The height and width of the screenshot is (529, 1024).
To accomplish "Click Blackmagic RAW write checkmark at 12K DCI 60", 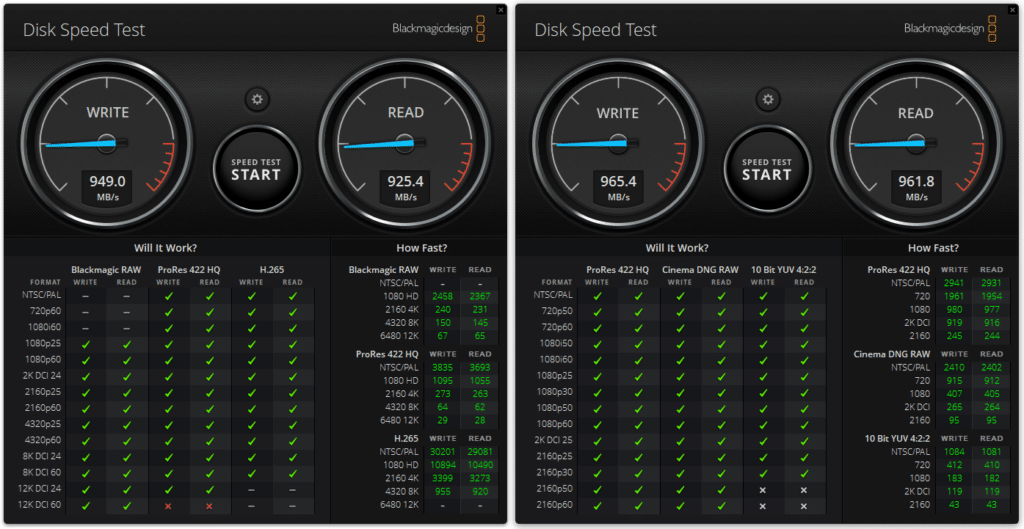I will [x=85, y=505].
